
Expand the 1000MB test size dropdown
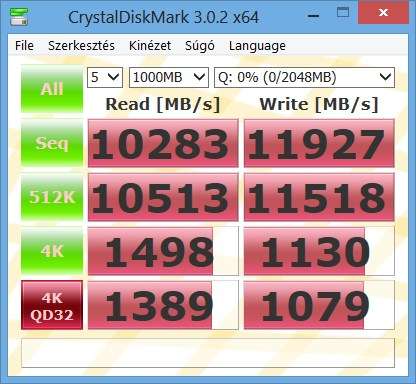point(169,77)
